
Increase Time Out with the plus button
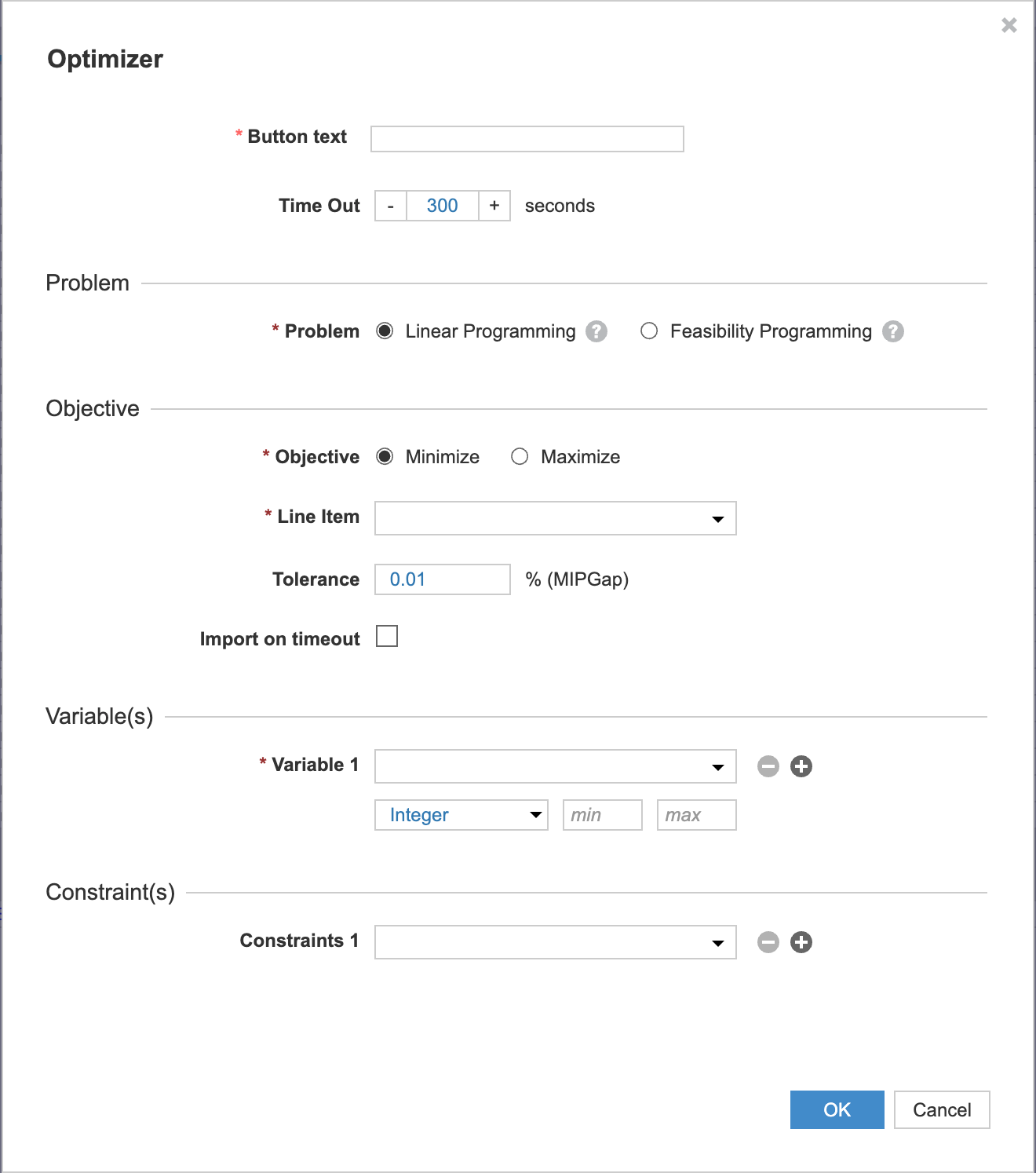click(x=494, y=206)
